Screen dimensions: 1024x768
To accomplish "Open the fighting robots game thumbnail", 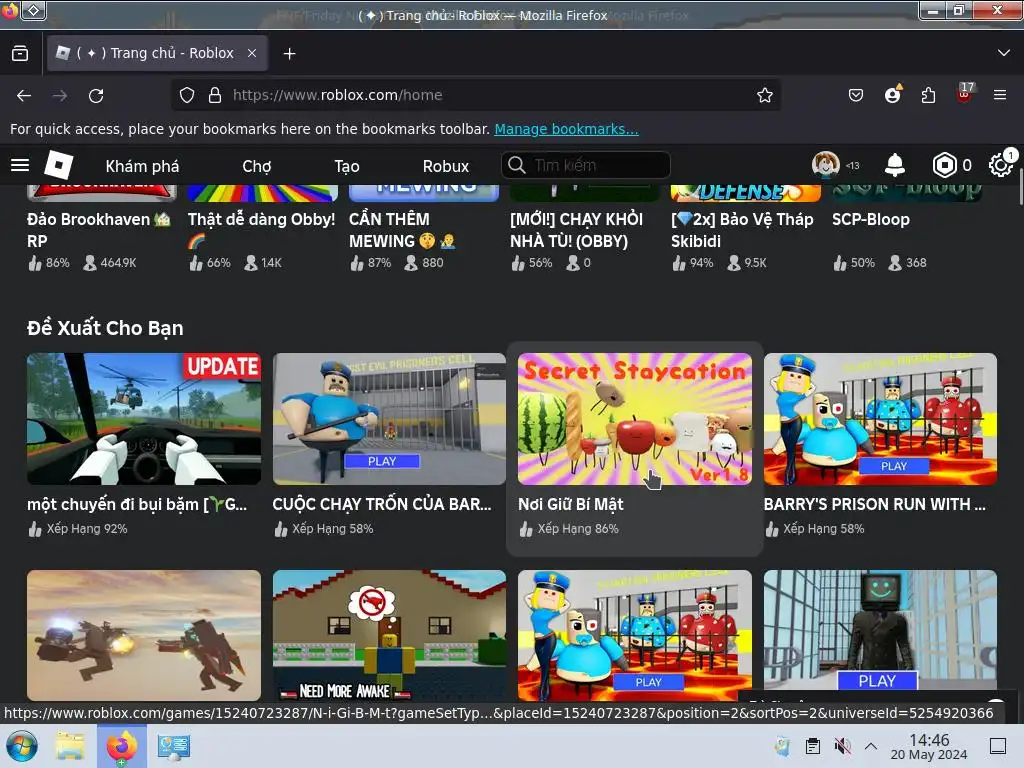I will [144, 635].
